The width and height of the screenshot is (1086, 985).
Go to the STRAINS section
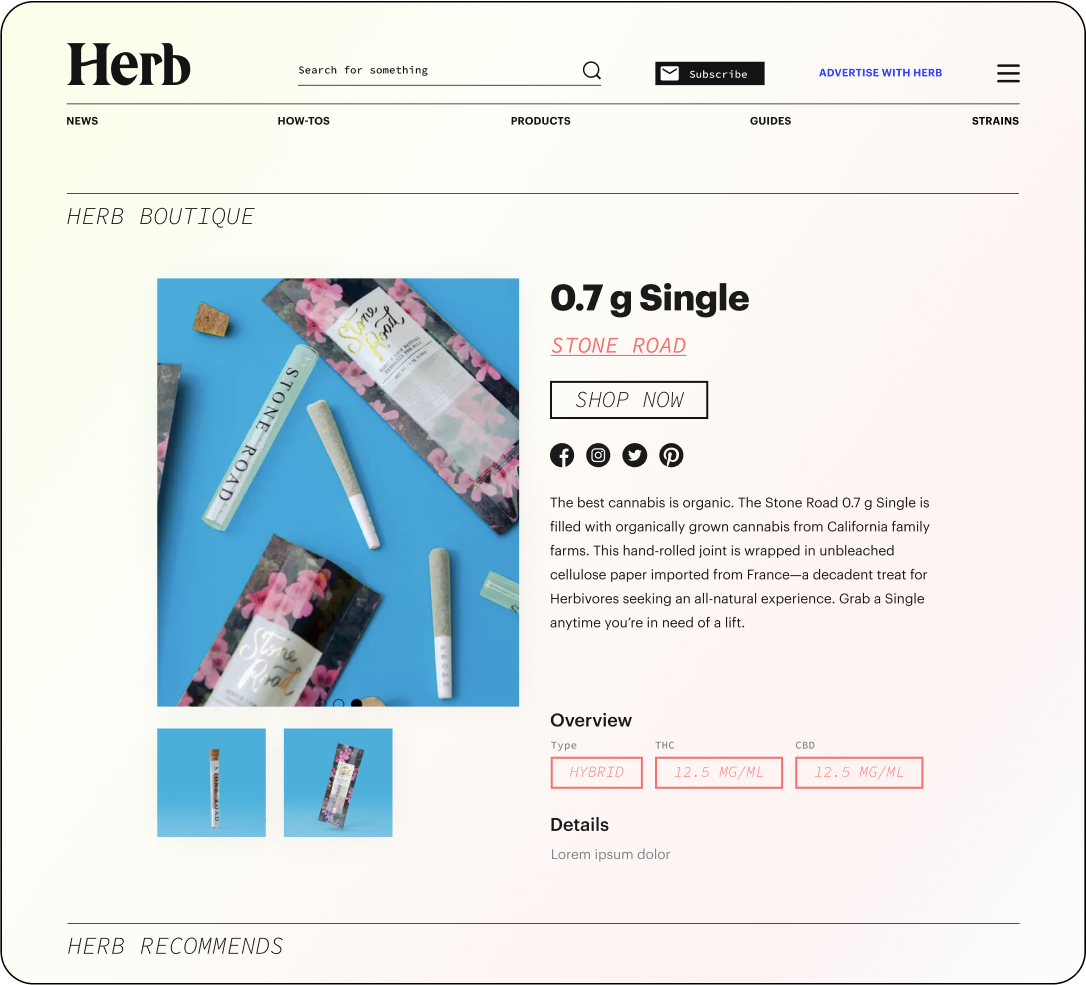coord(995,121)
